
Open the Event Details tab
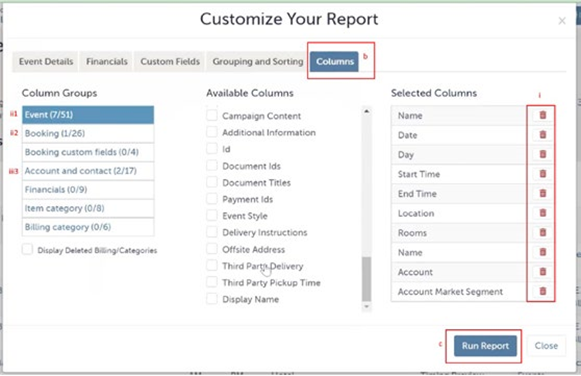point(46,61)
